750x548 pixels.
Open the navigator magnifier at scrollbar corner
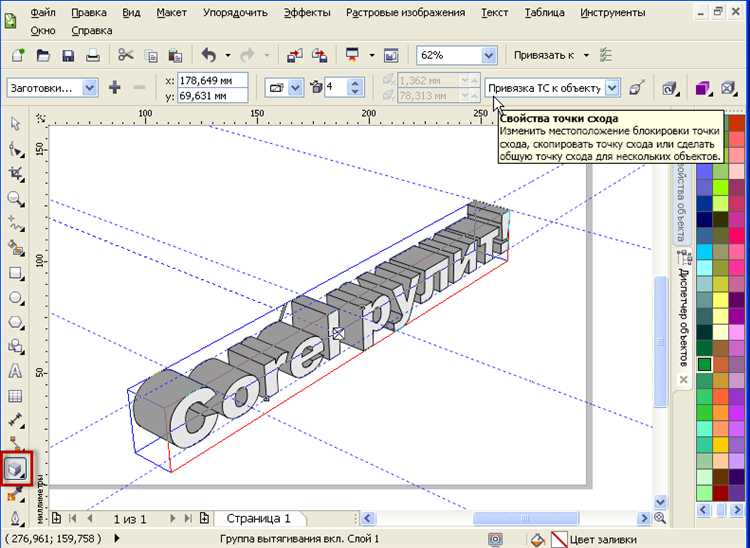tap(660, 518)
